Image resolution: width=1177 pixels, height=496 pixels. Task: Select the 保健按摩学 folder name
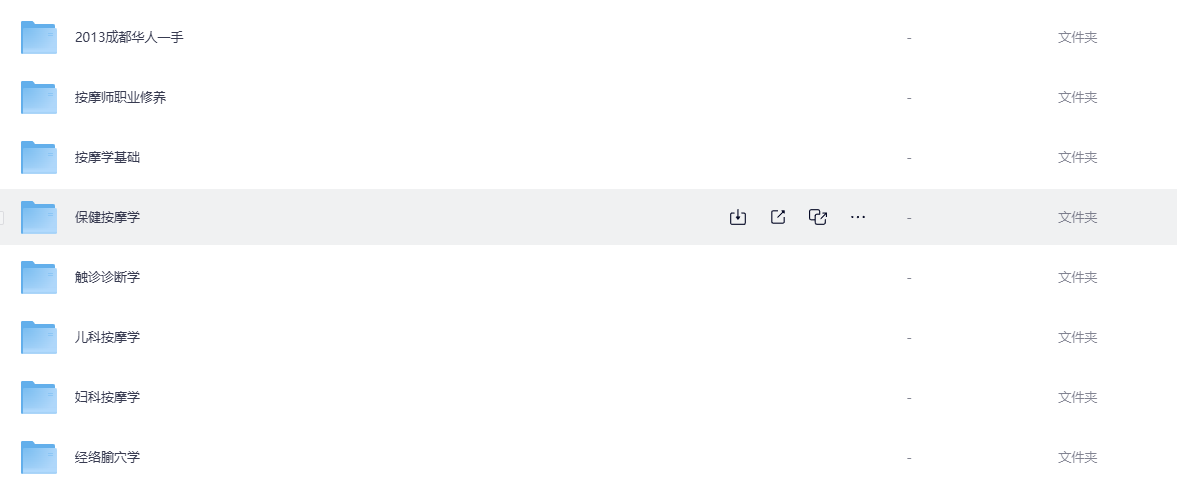point(107,217)
